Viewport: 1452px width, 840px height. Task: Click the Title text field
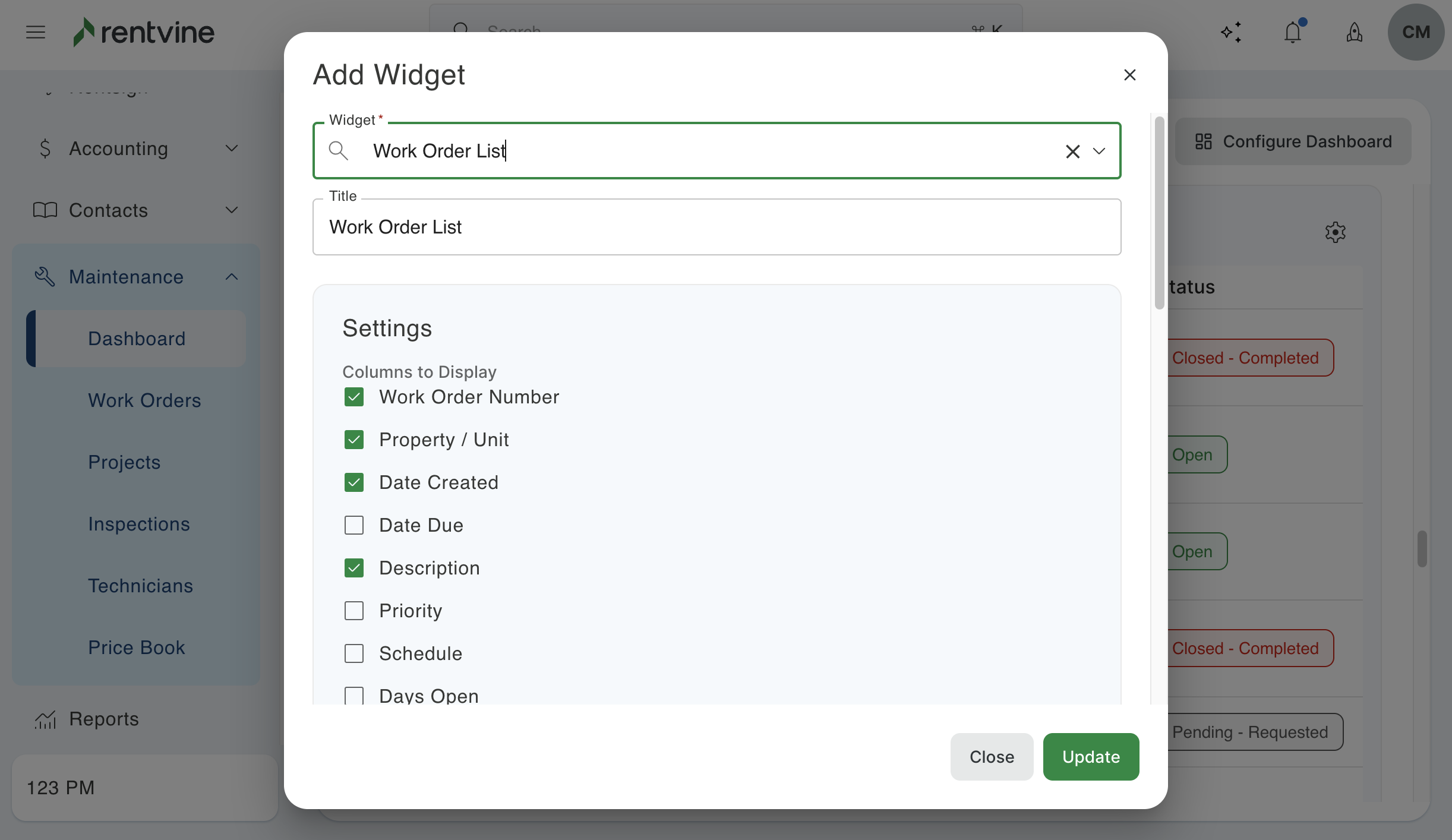(716, 227)
